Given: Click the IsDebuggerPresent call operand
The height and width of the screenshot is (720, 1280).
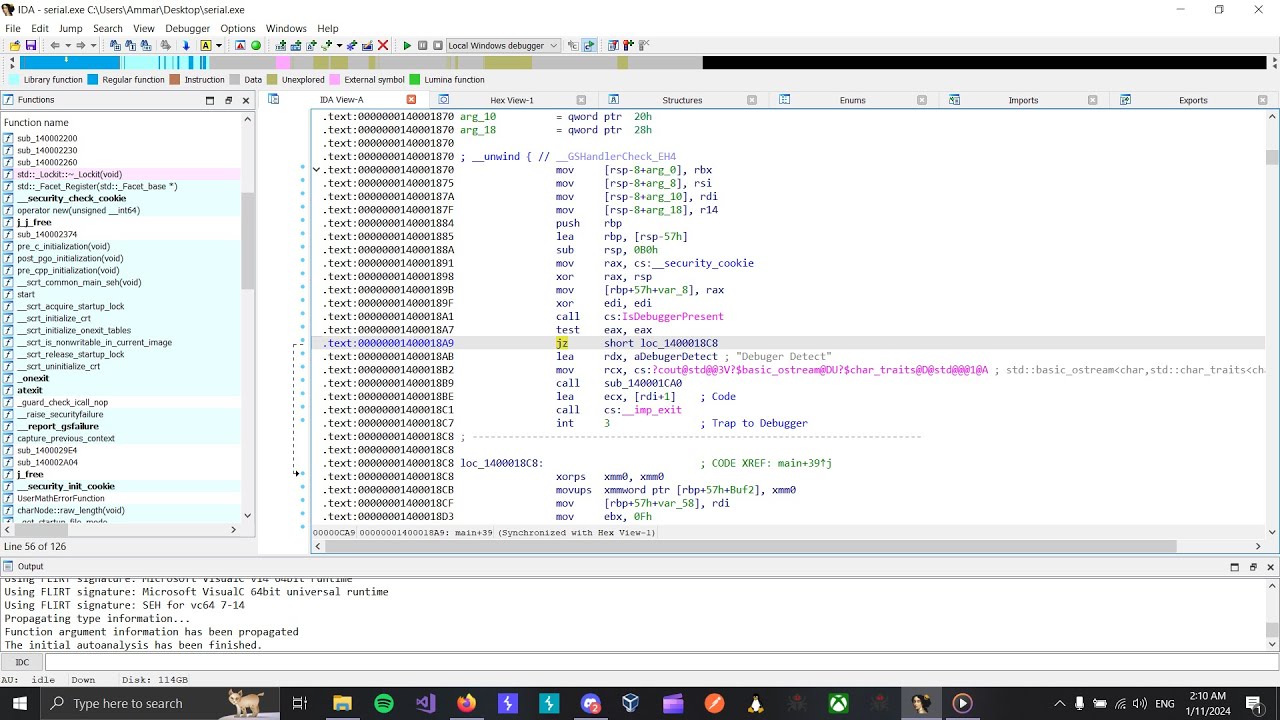Looking at the screenshot, I should 672,316.
